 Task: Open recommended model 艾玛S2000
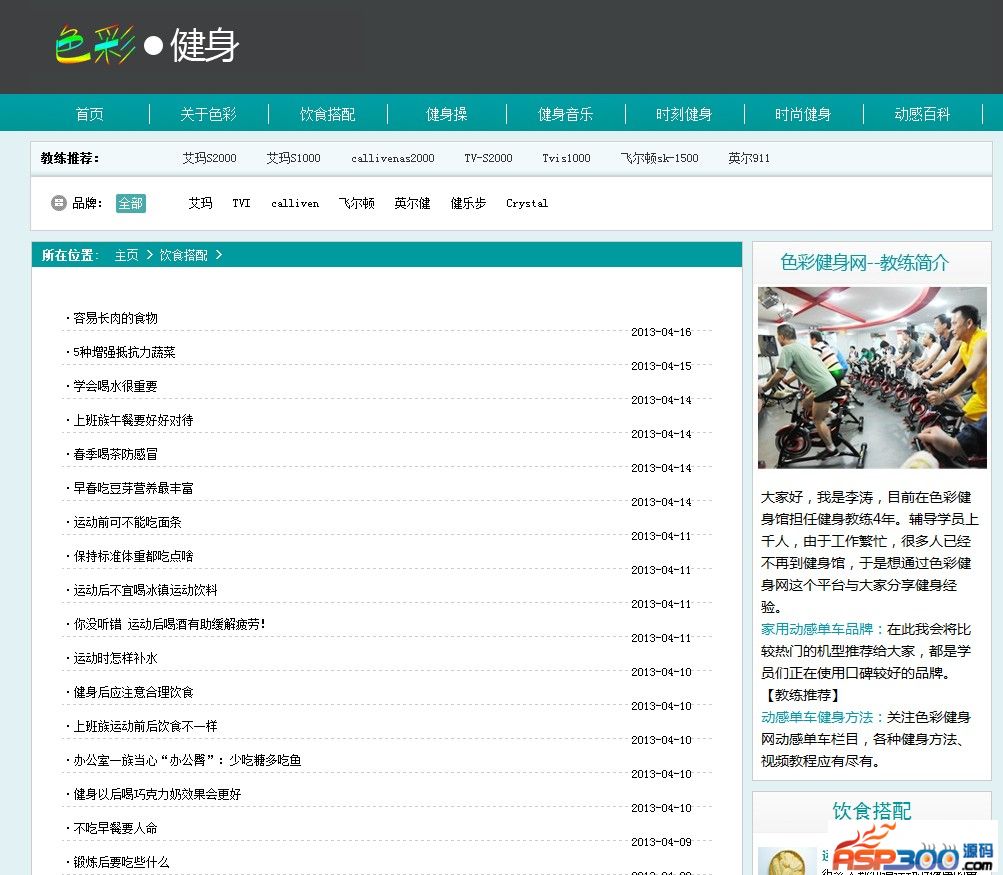[209, 158]
